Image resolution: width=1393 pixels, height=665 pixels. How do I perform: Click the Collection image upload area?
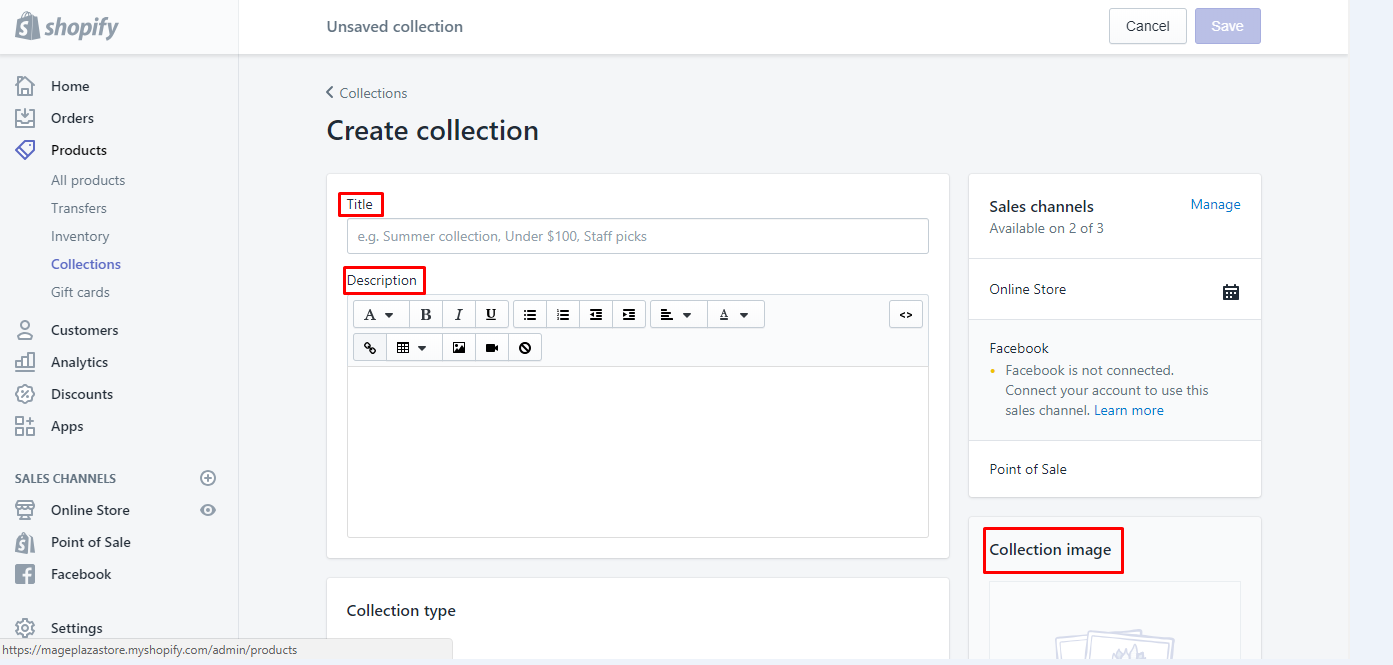pyautogui.click(x=1115, y=622)
